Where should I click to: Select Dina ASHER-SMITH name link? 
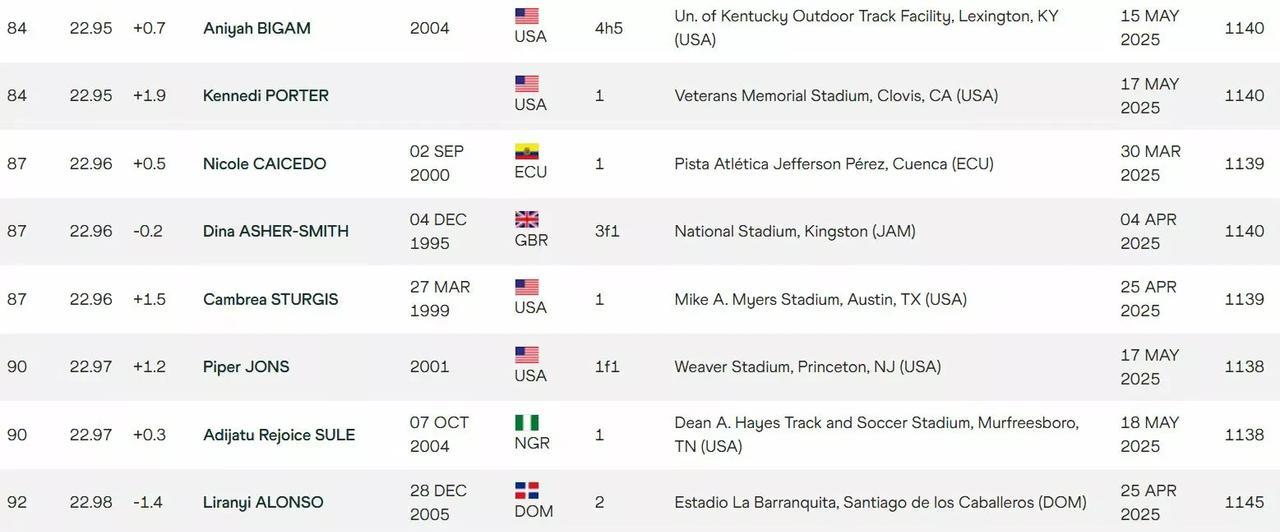[x=276, y=231]
